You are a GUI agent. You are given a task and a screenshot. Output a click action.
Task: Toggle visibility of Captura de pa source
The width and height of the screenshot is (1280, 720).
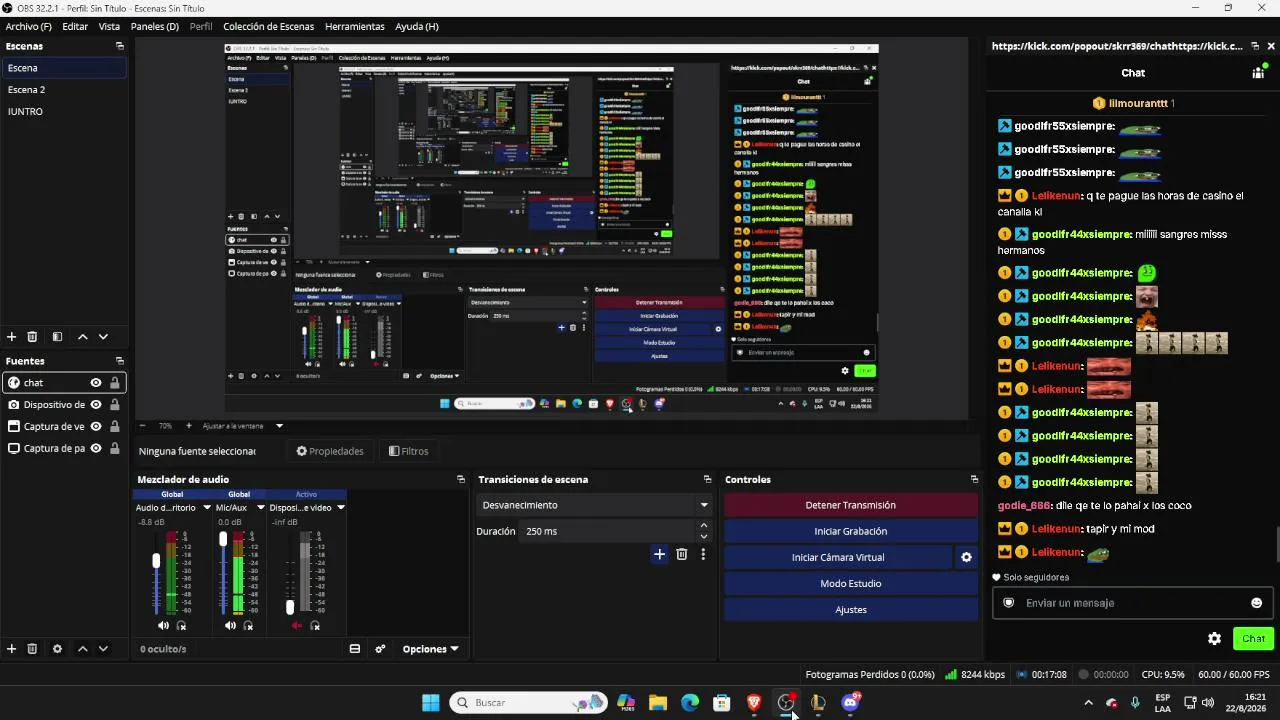point(96,449)
